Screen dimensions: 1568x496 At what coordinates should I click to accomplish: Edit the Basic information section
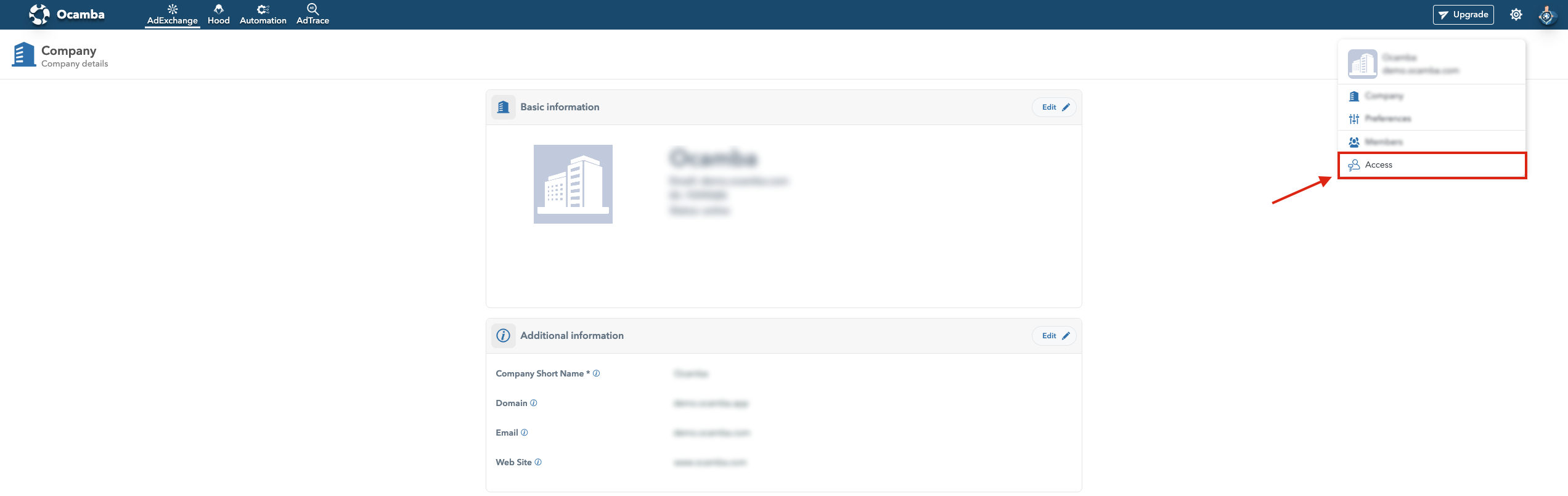tap(1054, 107)
